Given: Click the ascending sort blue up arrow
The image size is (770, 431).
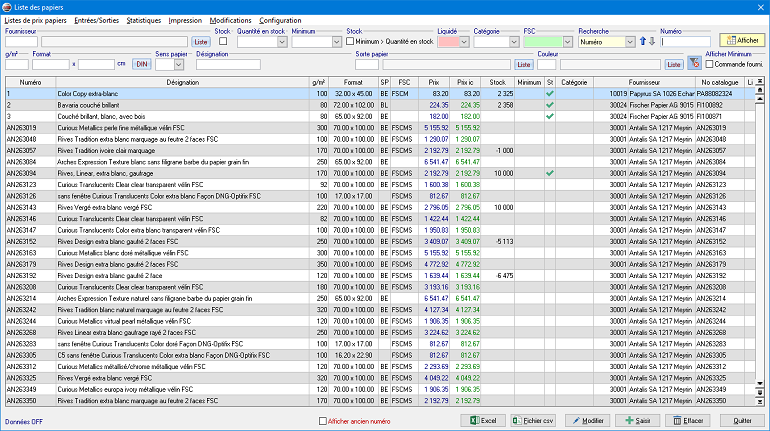Looking at the screenshot, I should pyautogui.click(x=642, y=42).
